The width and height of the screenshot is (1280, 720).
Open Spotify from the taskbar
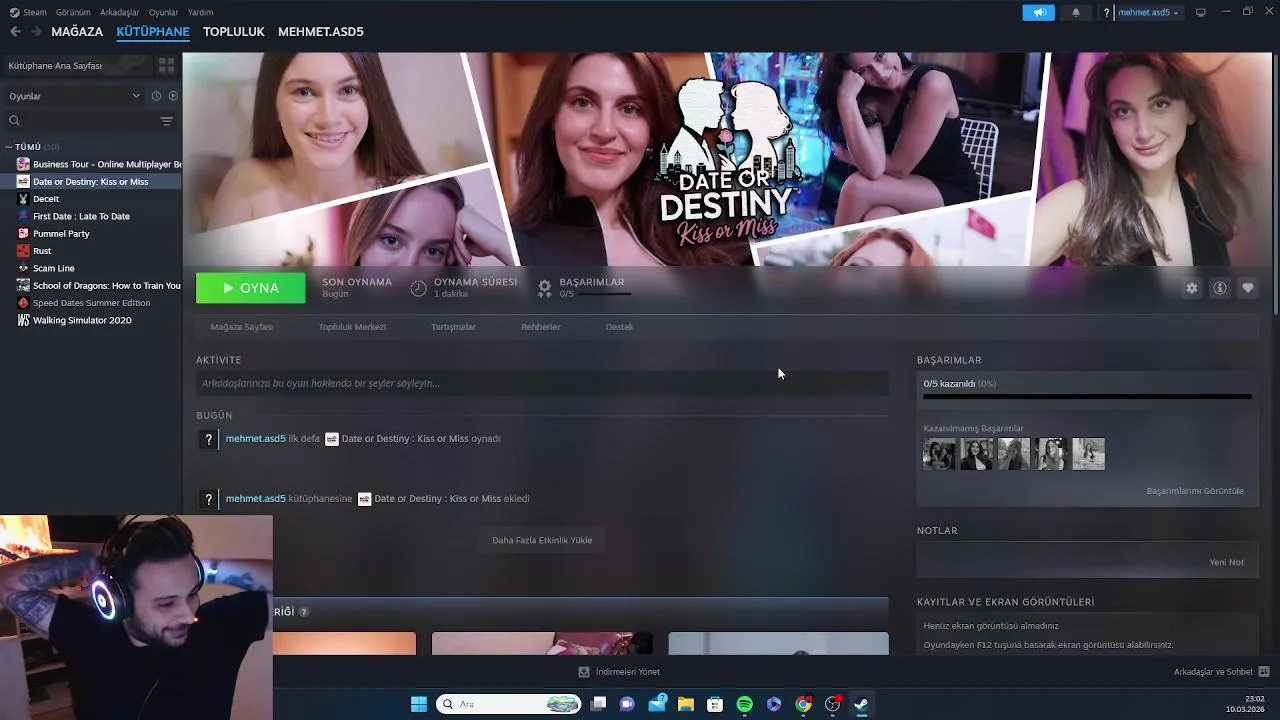click(x=744, y=704)
